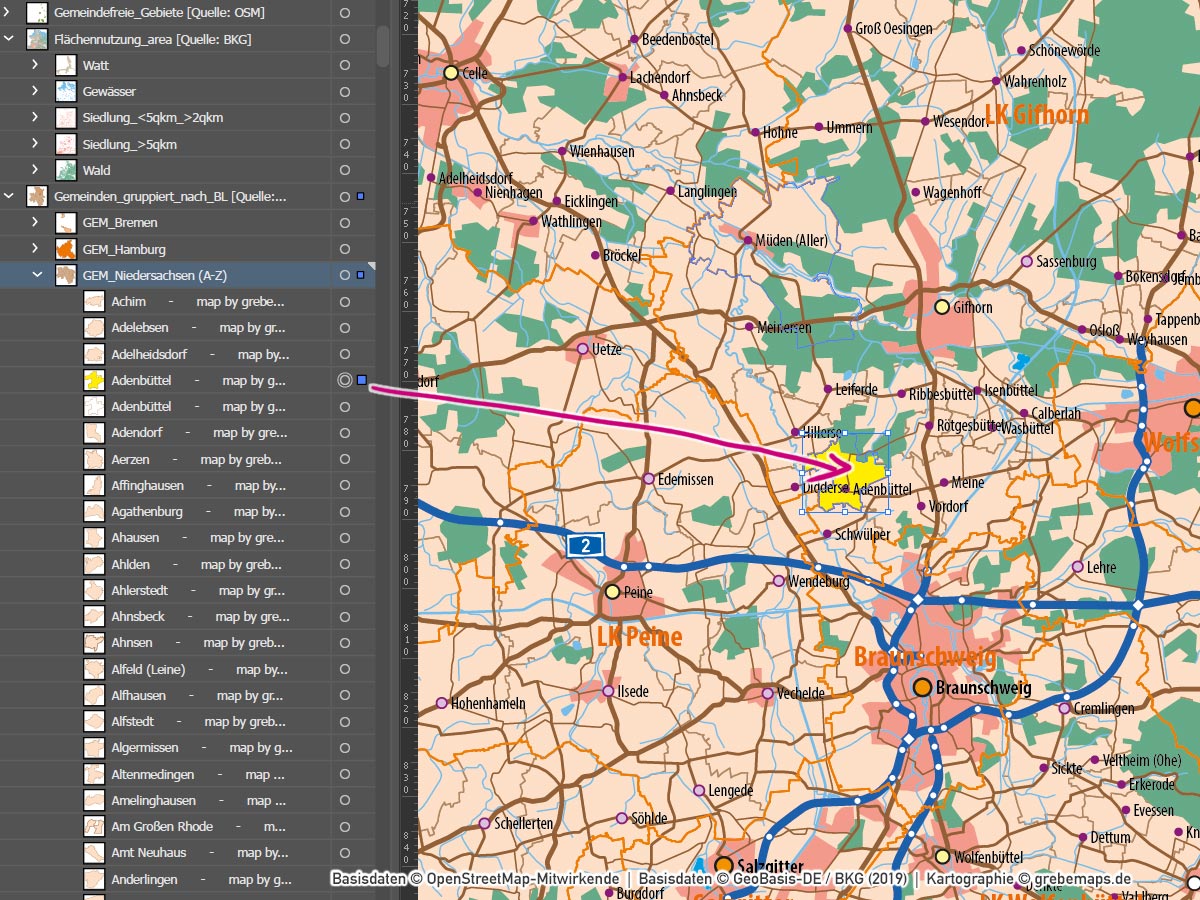Expand the Siedlung_>5qkm sublayer
The image size is (1200, 900).
click(36, 144)
